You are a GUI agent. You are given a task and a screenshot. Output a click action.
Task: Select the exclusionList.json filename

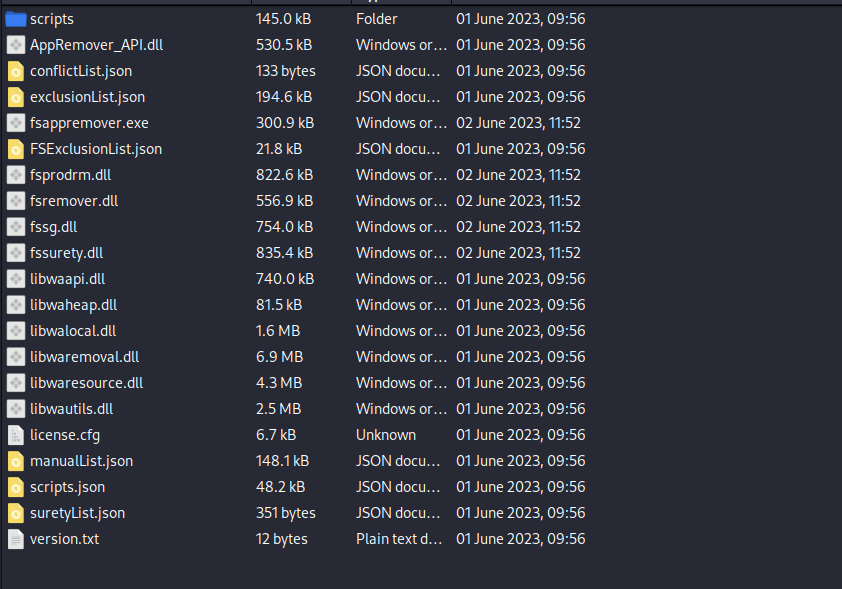click(87, 97)
